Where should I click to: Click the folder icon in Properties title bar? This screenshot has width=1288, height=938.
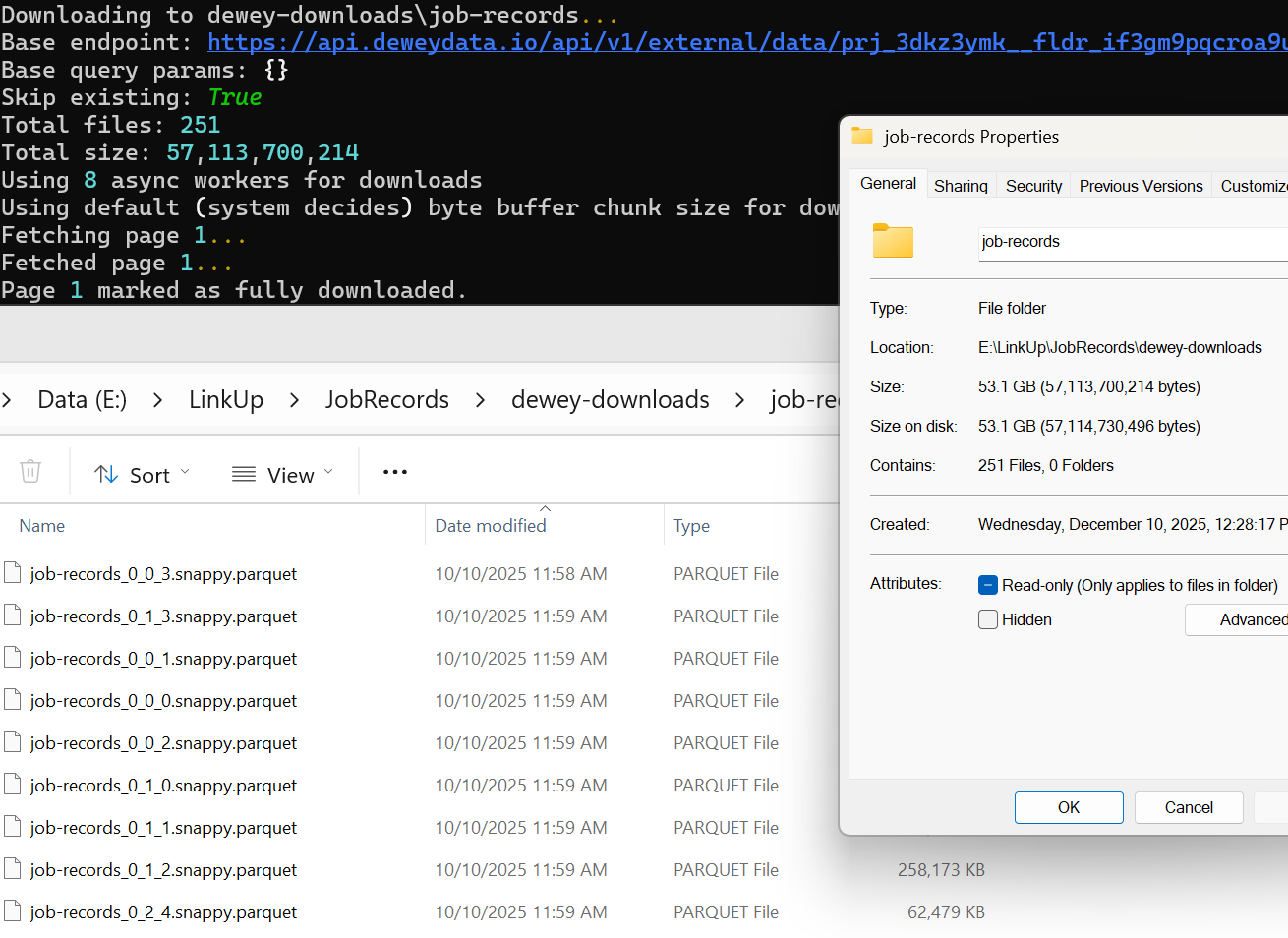[862, 136]
